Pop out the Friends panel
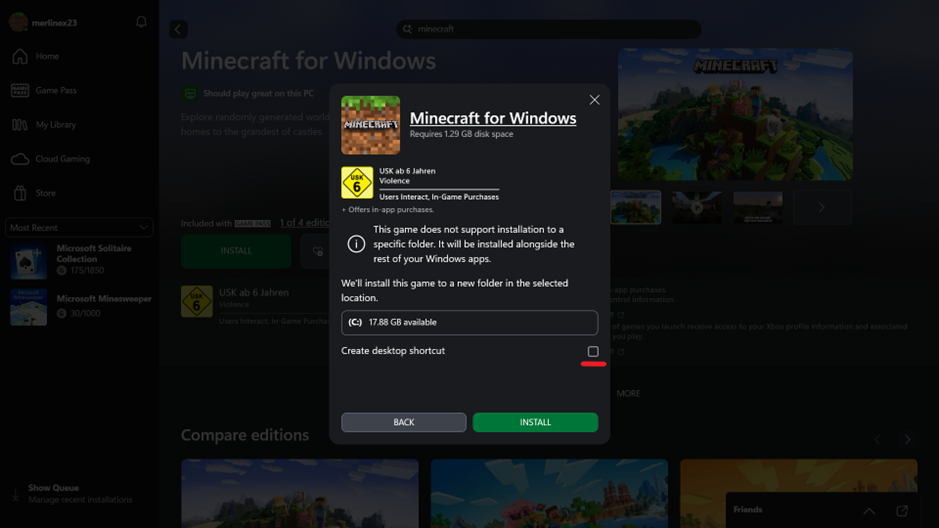Screen dimensions: 939x528 tap(902, 511)
